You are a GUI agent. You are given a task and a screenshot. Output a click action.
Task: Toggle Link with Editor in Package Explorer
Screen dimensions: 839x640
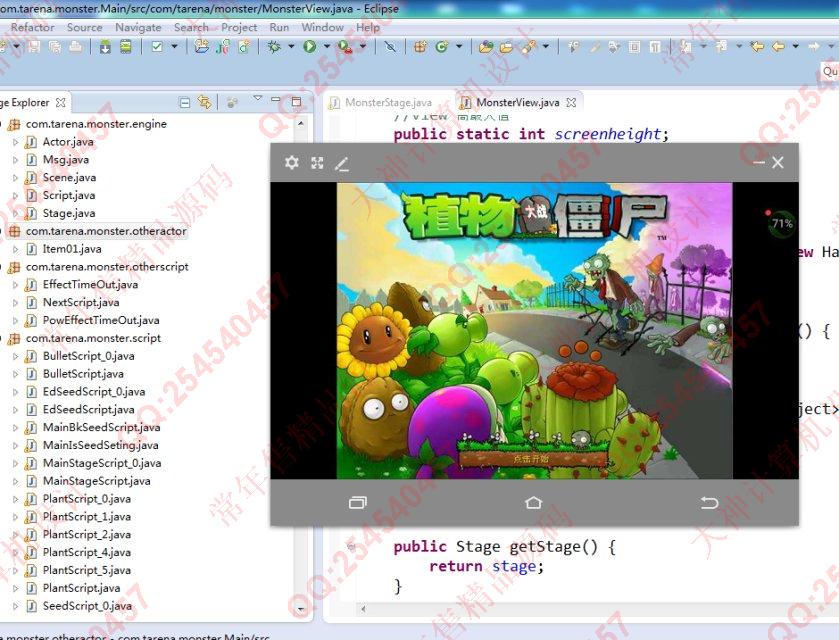[204, 102]
